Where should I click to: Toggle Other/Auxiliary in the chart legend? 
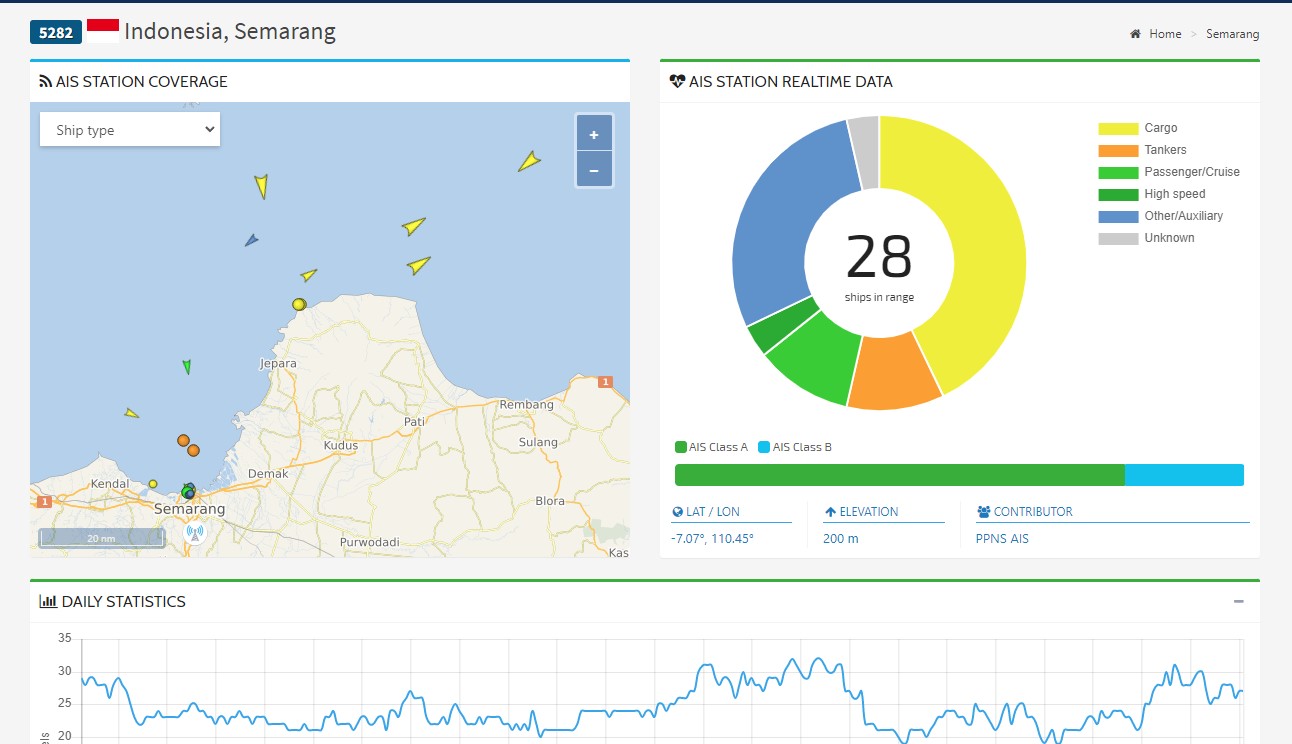pos(1183,216)
